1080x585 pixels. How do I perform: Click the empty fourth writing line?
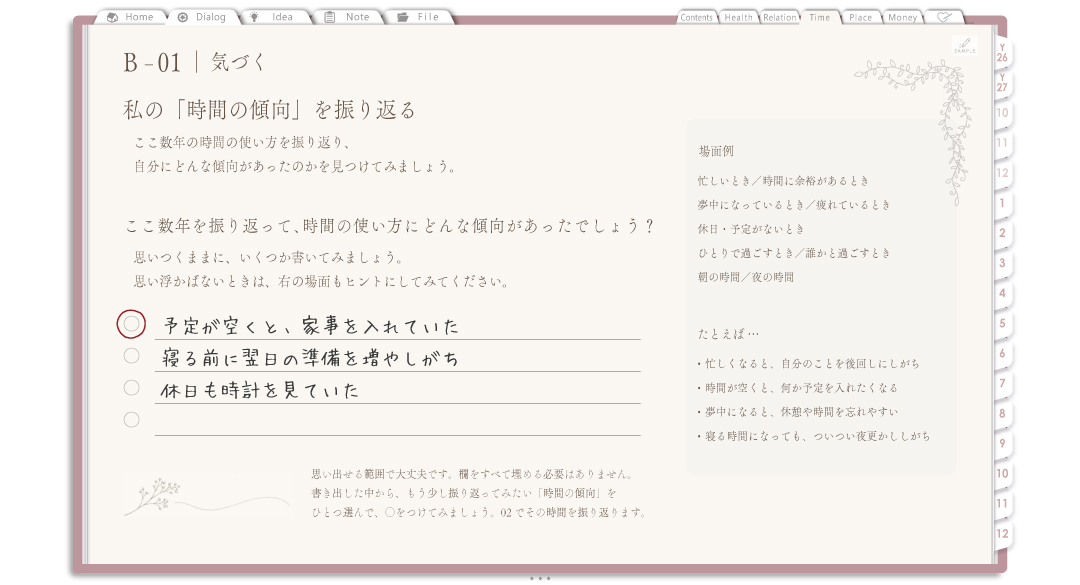397,420
